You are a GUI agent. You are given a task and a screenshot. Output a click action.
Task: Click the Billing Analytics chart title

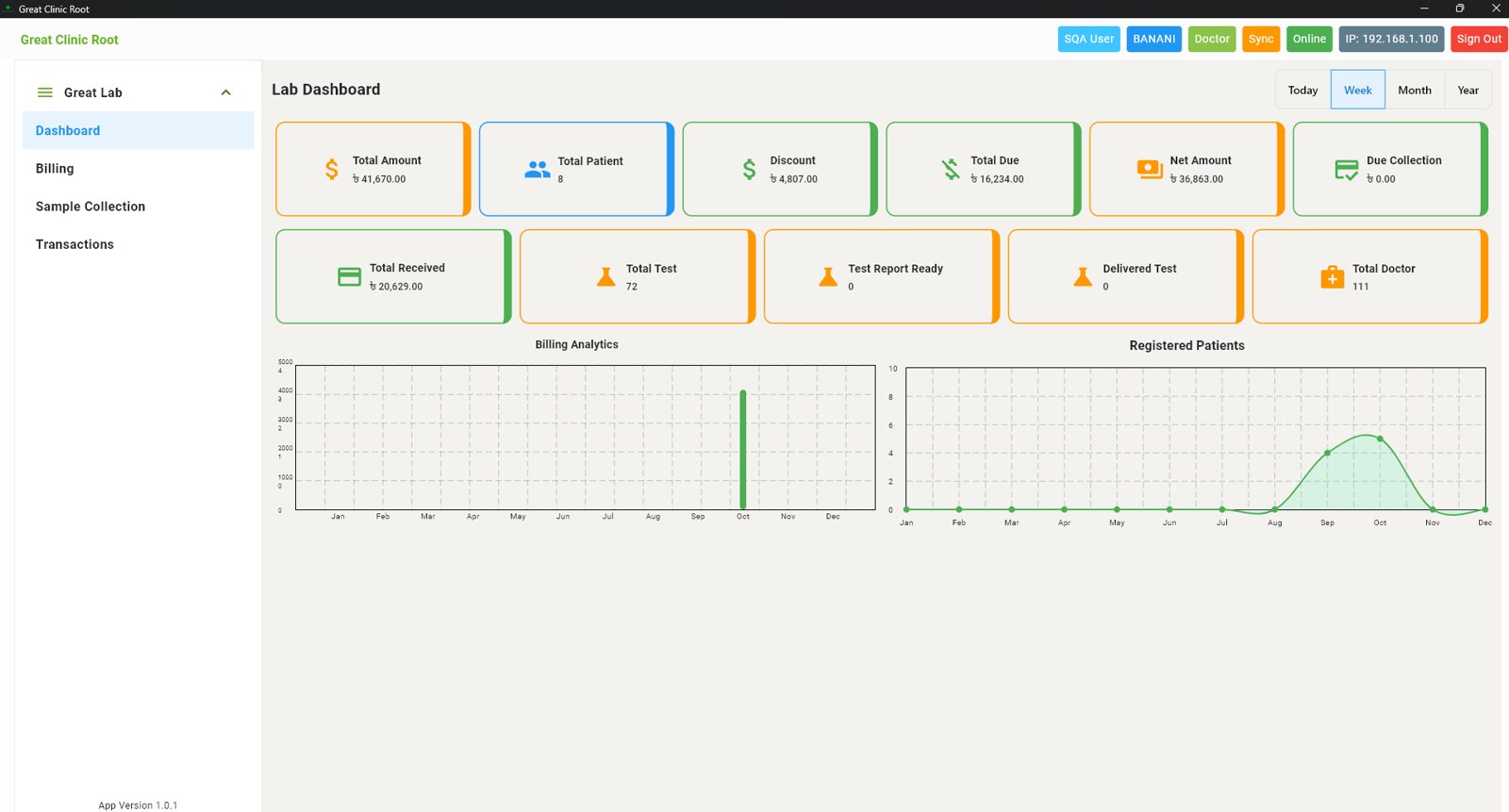coord(577,344)
